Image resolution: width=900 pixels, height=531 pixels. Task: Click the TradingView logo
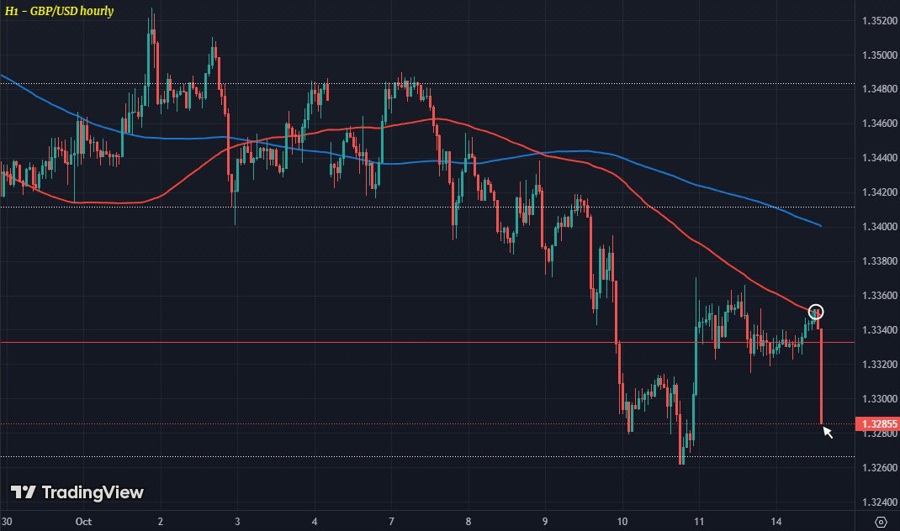tap(78, 492)
